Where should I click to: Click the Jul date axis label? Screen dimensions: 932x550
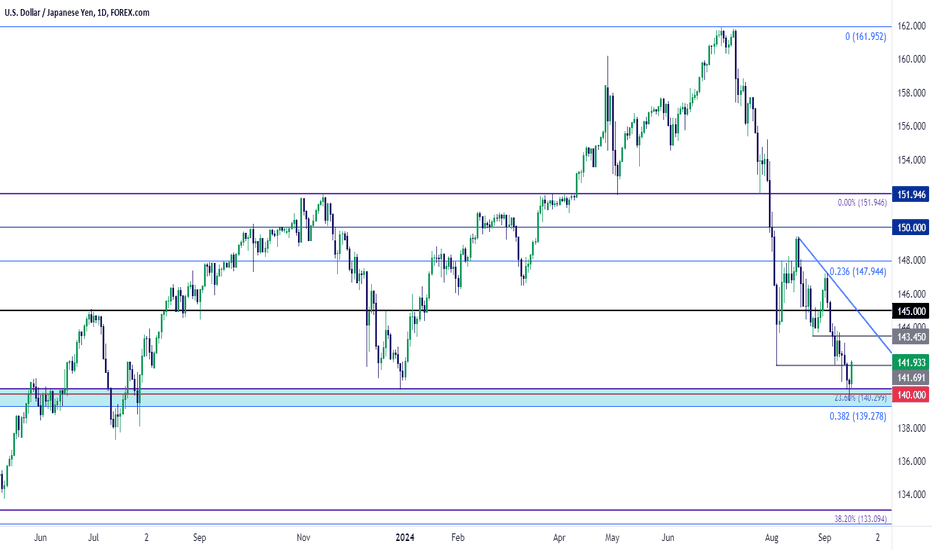pyautogui.click(x=93, y=538)
